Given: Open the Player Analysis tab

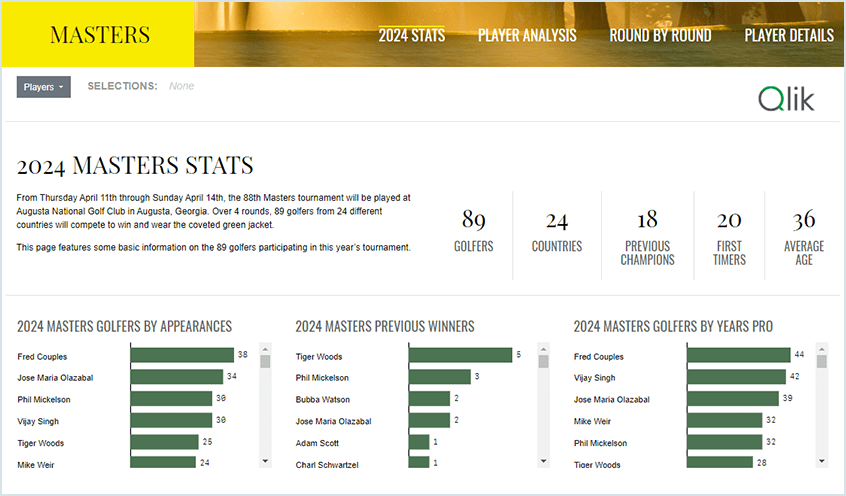Looking at the screenshot, I should coord(527,36).
